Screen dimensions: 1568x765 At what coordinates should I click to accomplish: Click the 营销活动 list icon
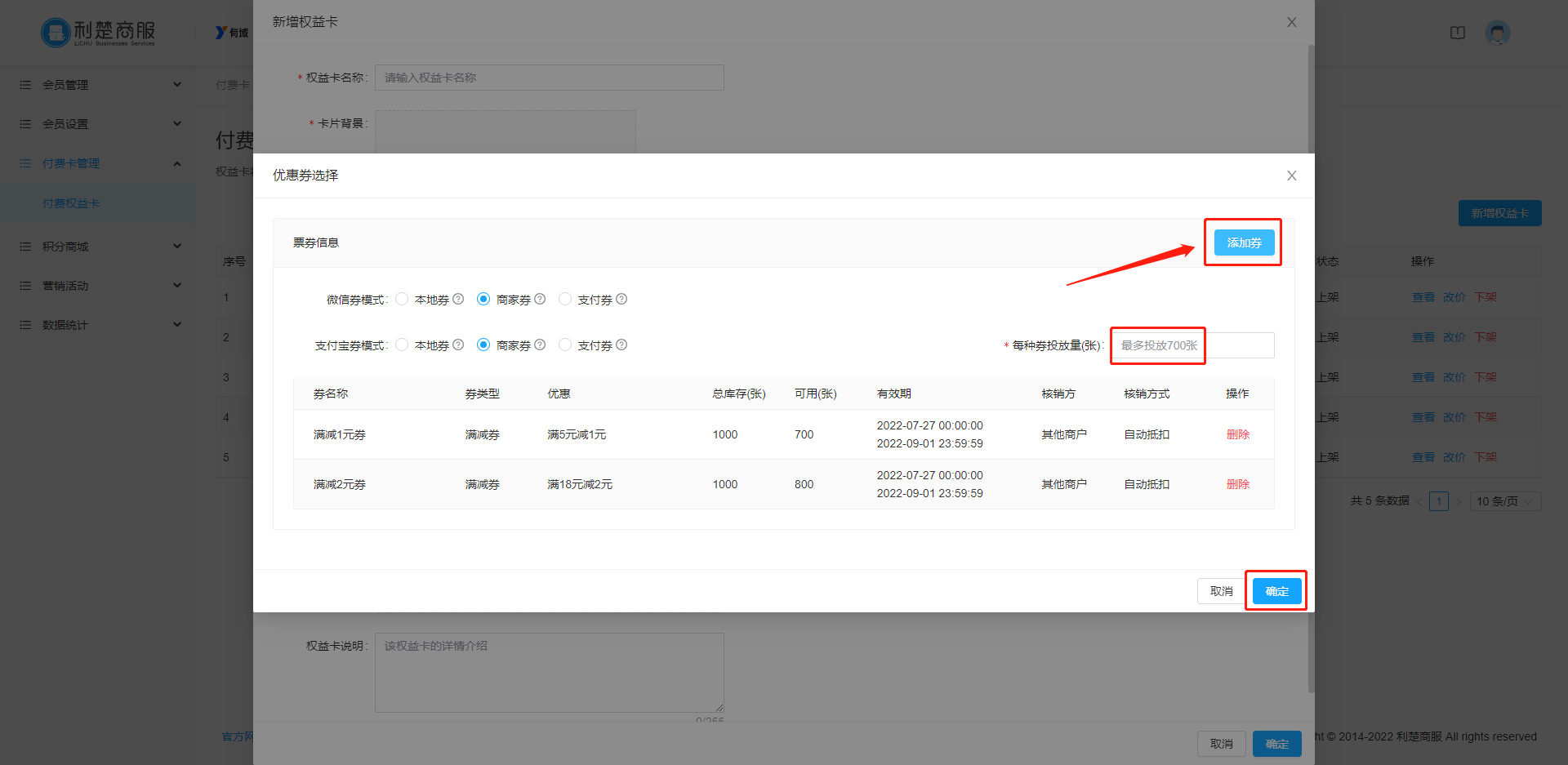click(x=25, y=286)
